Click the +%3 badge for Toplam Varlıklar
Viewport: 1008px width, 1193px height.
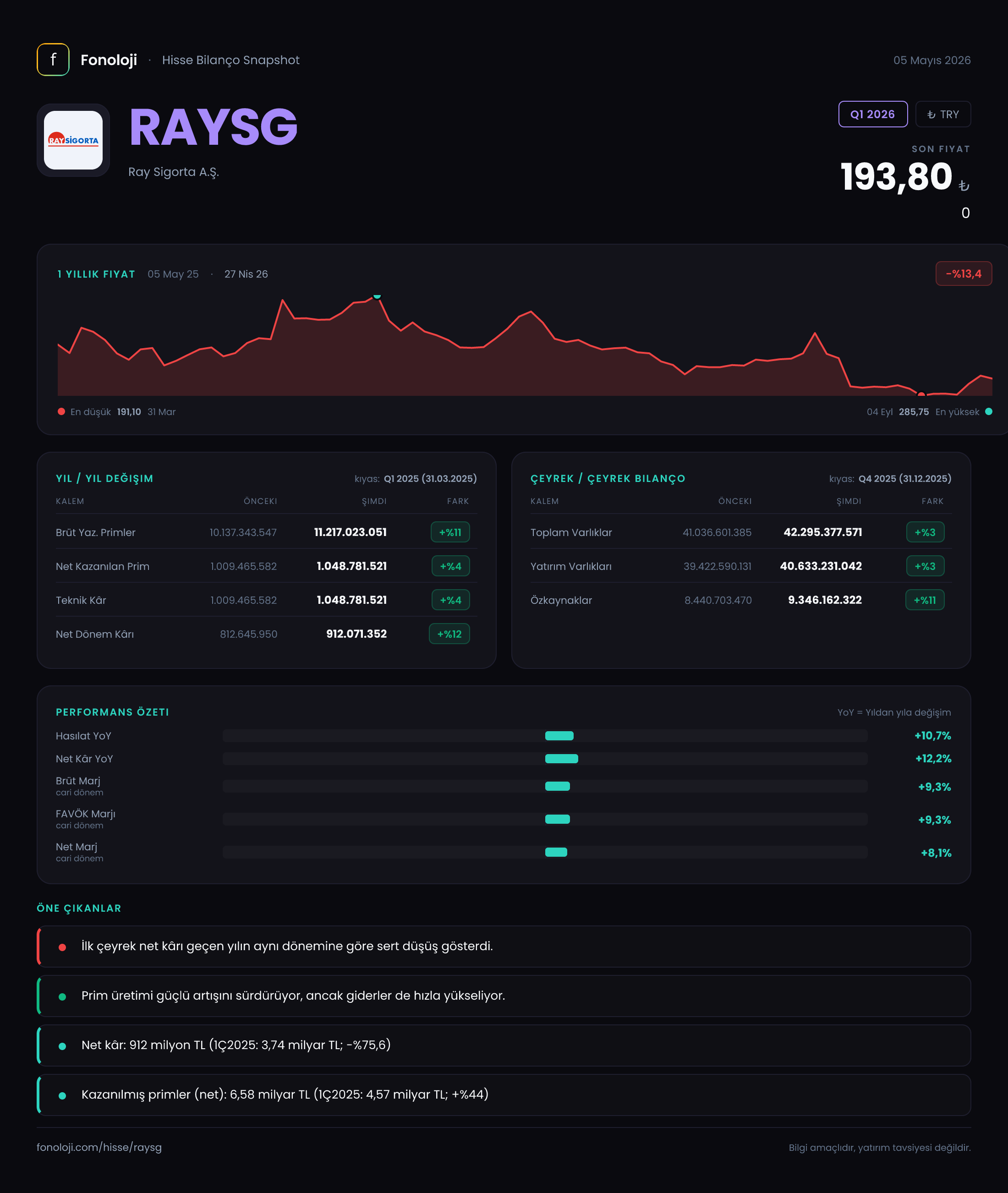point(925,532)
